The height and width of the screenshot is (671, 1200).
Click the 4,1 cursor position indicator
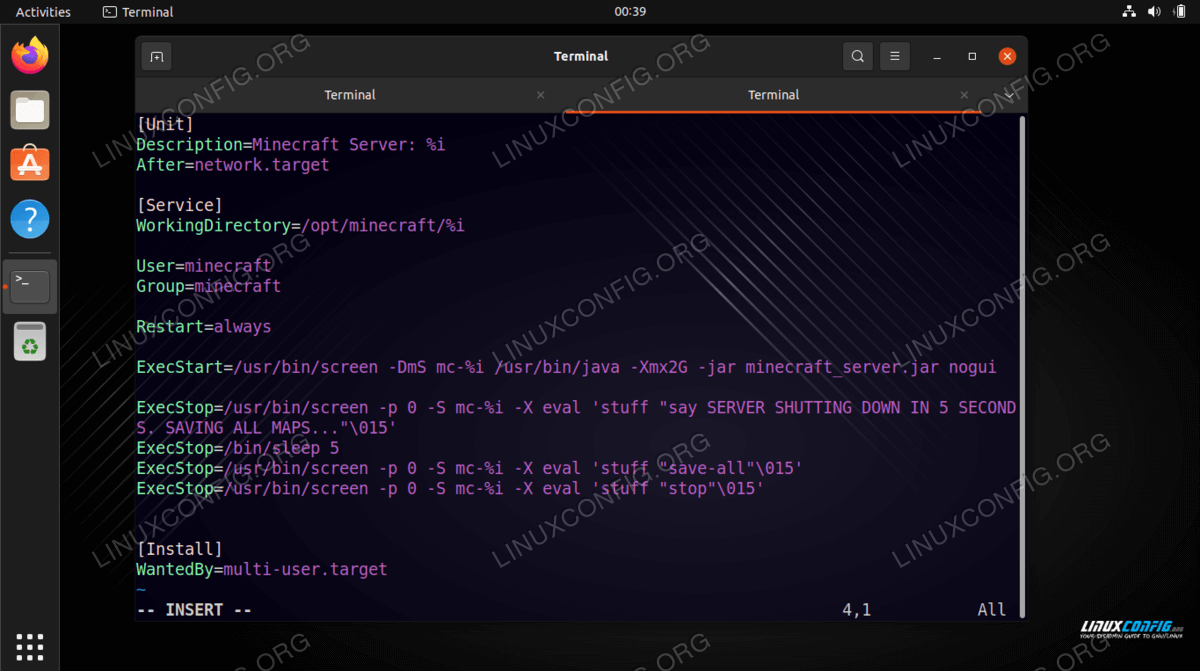coord(857,609)
